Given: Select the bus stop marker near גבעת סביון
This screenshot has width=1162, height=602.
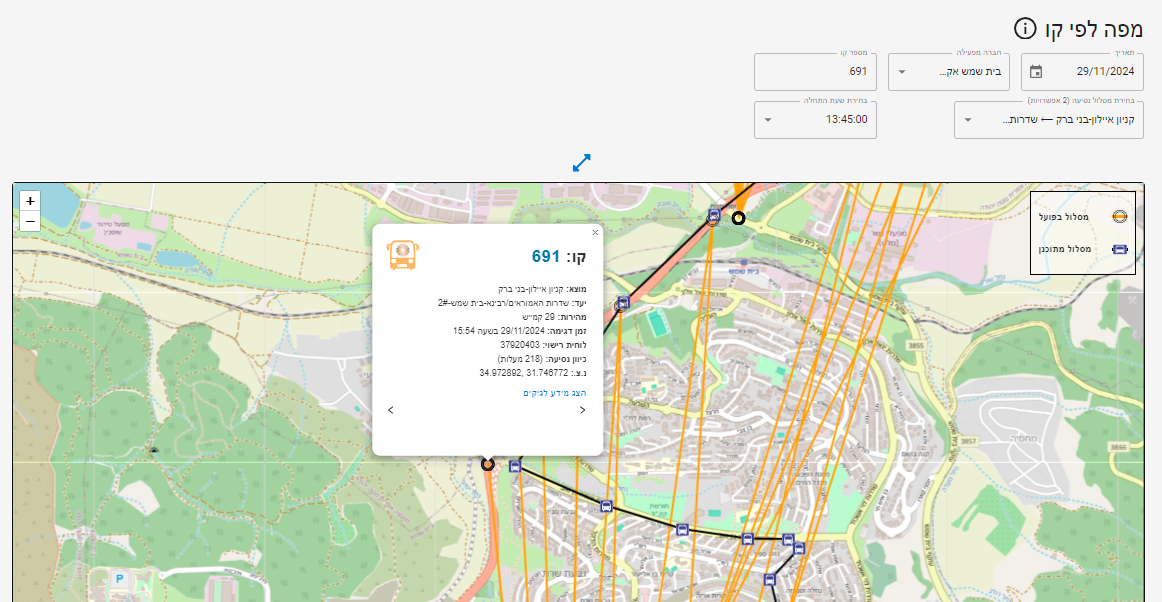Looking at the screenshot, I should 606,506.
